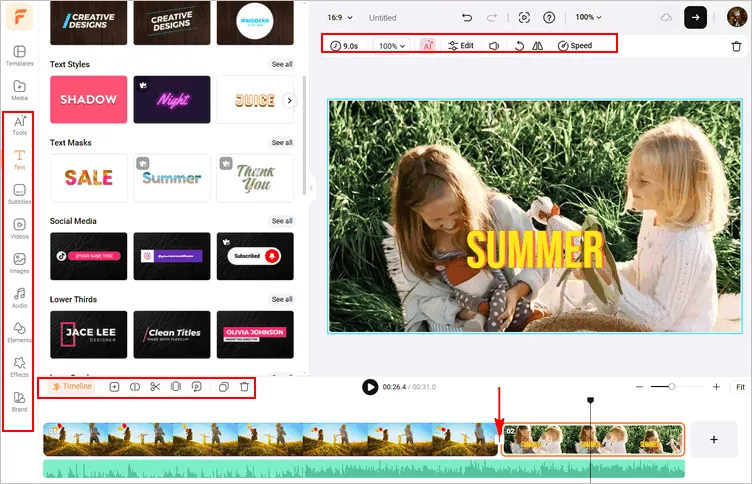Toggle the Timeline view button
The height and width of the screenshot is (484, 752).
click(x=72, y=386)
